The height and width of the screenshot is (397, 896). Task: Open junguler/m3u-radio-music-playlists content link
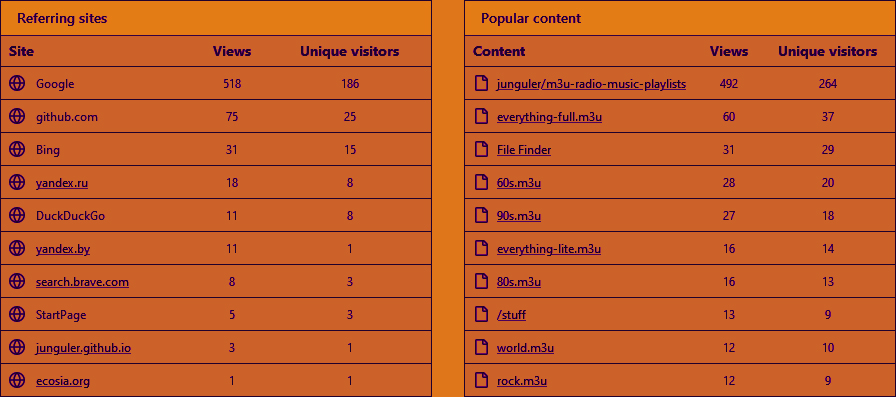[x=591, y=84]
